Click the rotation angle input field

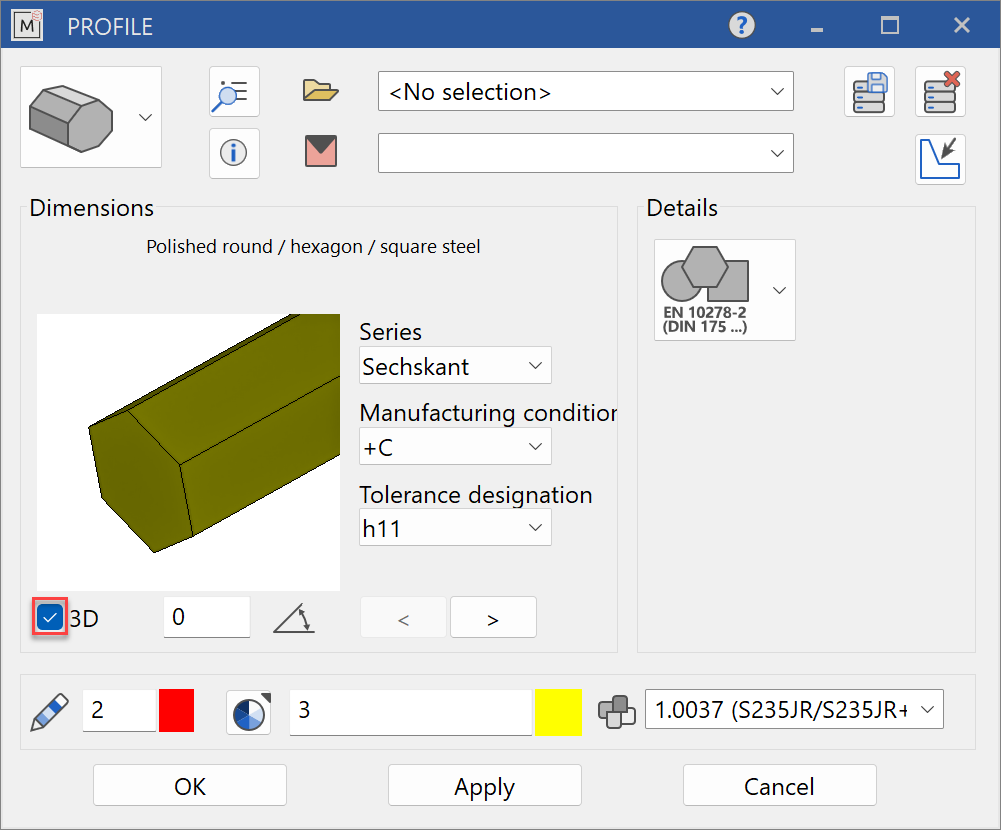207,617
